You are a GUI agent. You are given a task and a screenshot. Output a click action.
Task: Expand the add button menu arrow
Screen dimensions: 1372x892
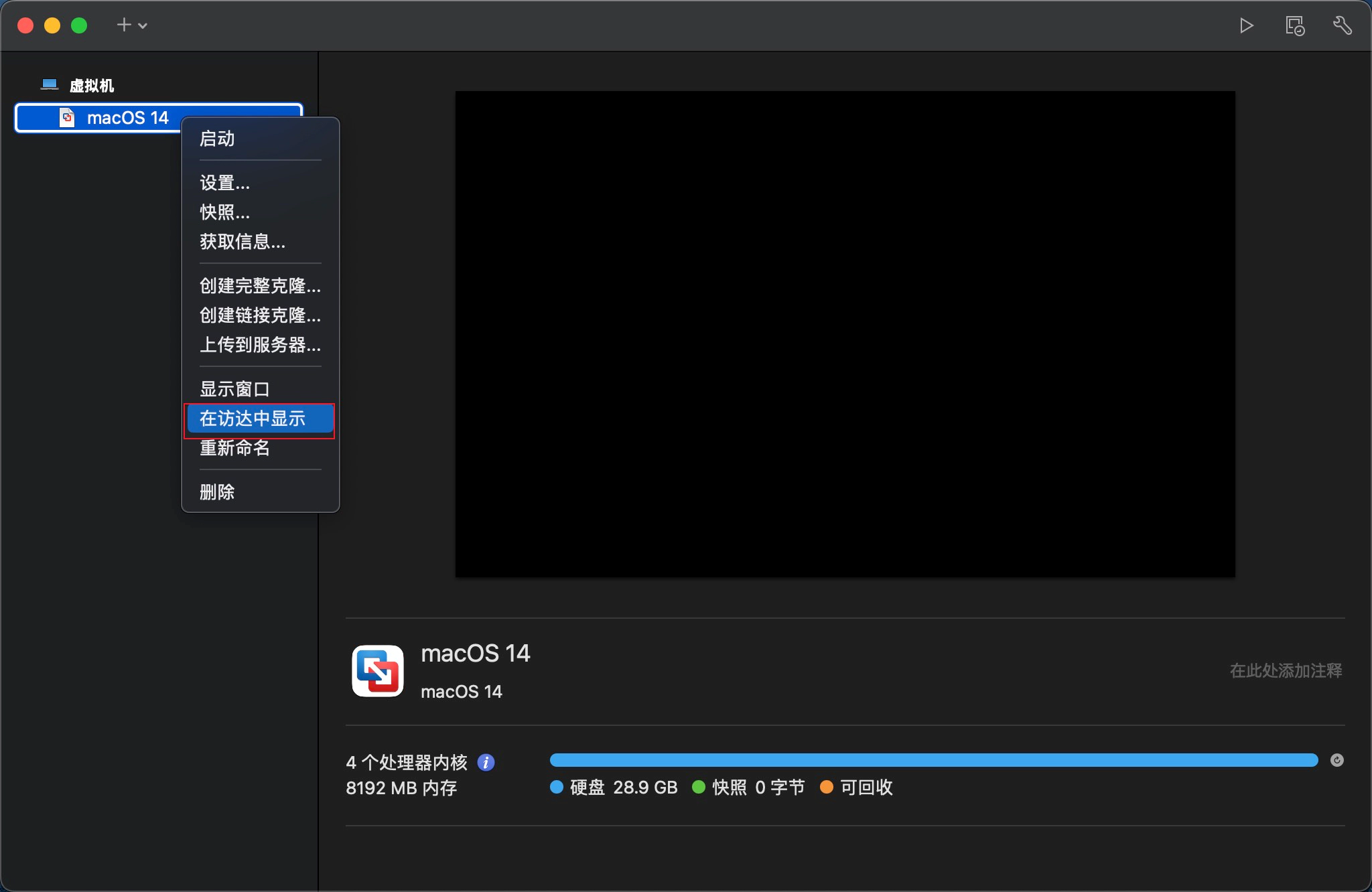(x=143, y=25)
